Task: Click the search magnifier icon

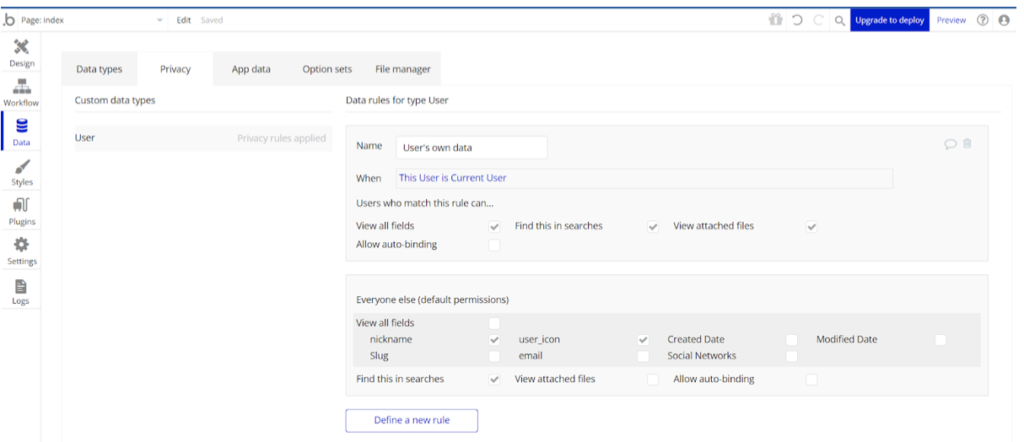Action: tap(839, 20)
